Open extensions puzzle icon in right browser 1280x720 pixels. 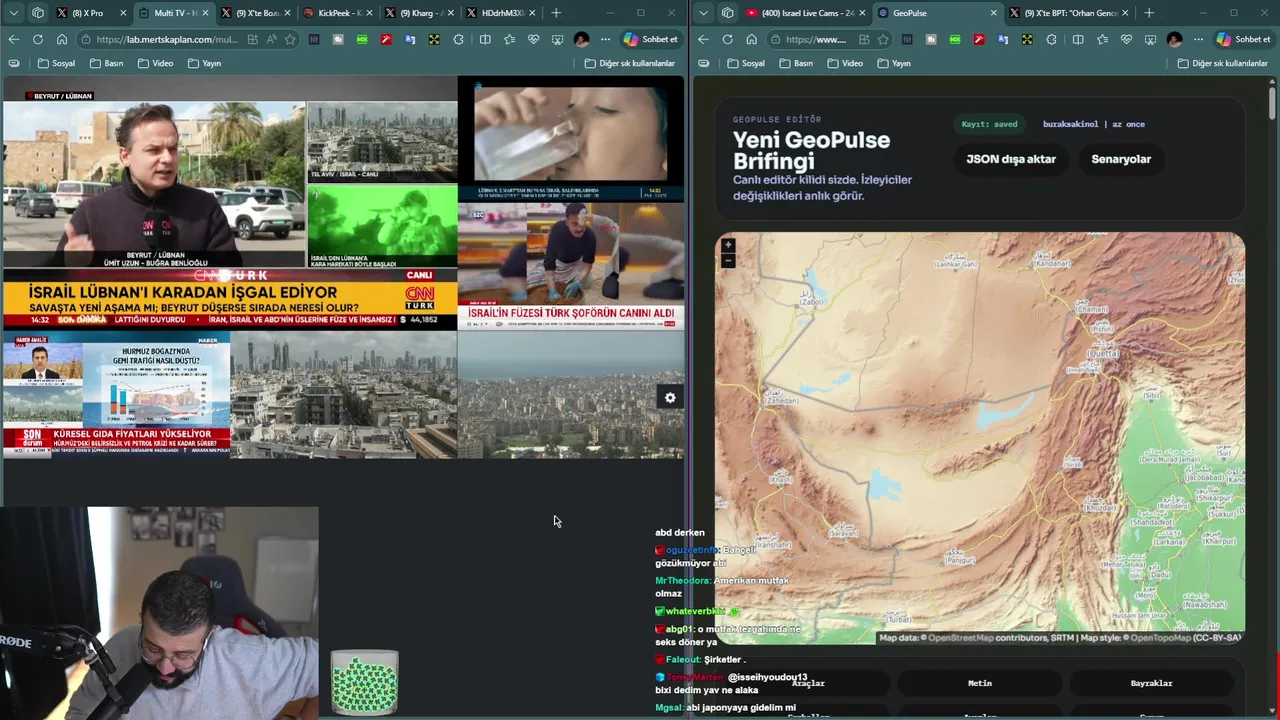point(1051,39)
